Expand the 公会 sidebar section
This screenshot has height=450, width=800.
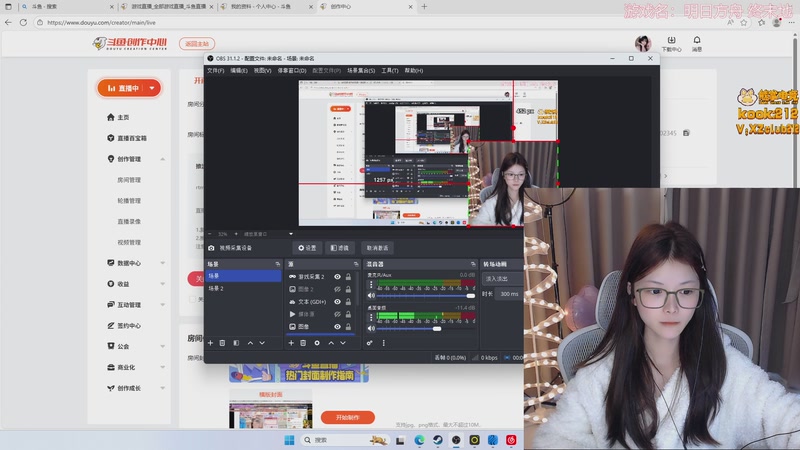[163, 346]
